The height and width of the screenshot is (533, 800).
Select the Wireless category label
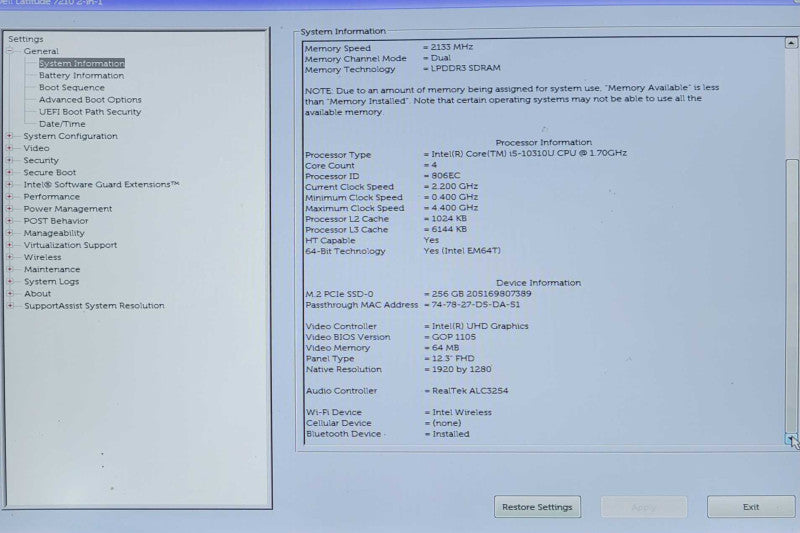[x=42, y=257]
